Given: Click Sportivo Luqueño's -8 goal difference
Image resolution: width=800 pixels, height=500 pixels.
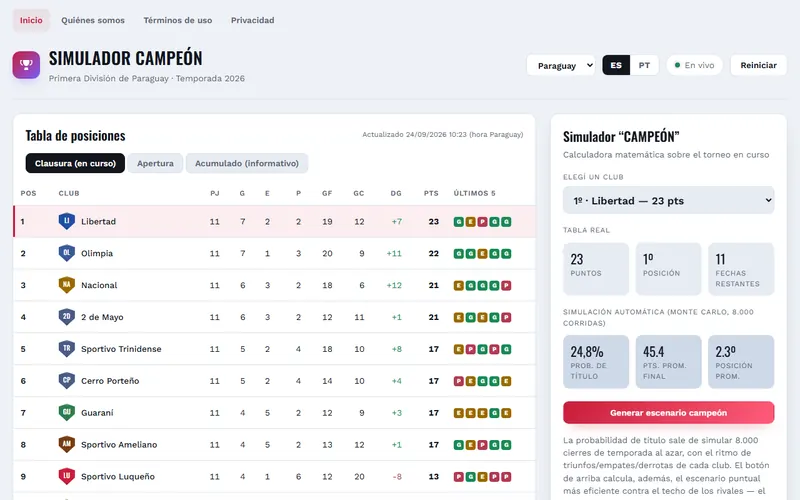Looking at the screenshot, I should [397, 477].
